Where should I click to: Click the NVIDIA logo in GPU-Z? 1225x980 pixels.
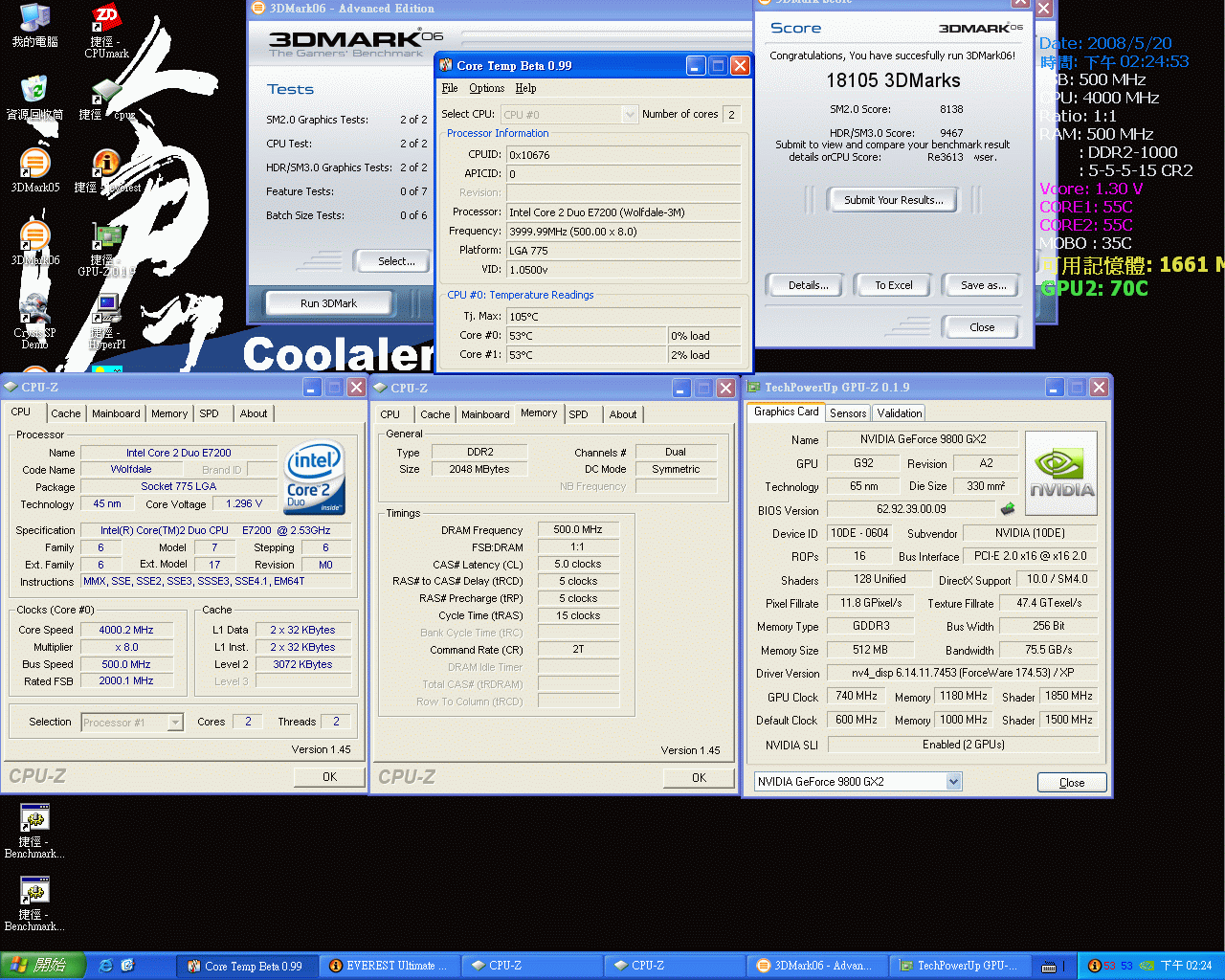coord(1061,474)
